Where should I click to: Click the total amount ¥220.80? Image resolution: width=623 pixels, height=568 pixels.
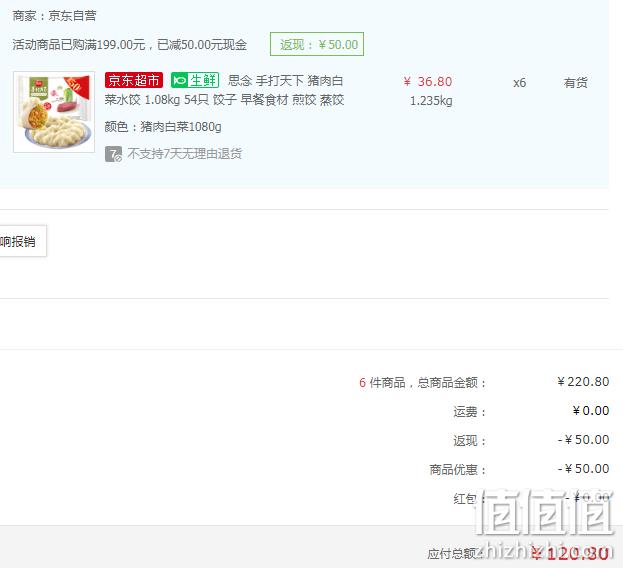point(583,382)
